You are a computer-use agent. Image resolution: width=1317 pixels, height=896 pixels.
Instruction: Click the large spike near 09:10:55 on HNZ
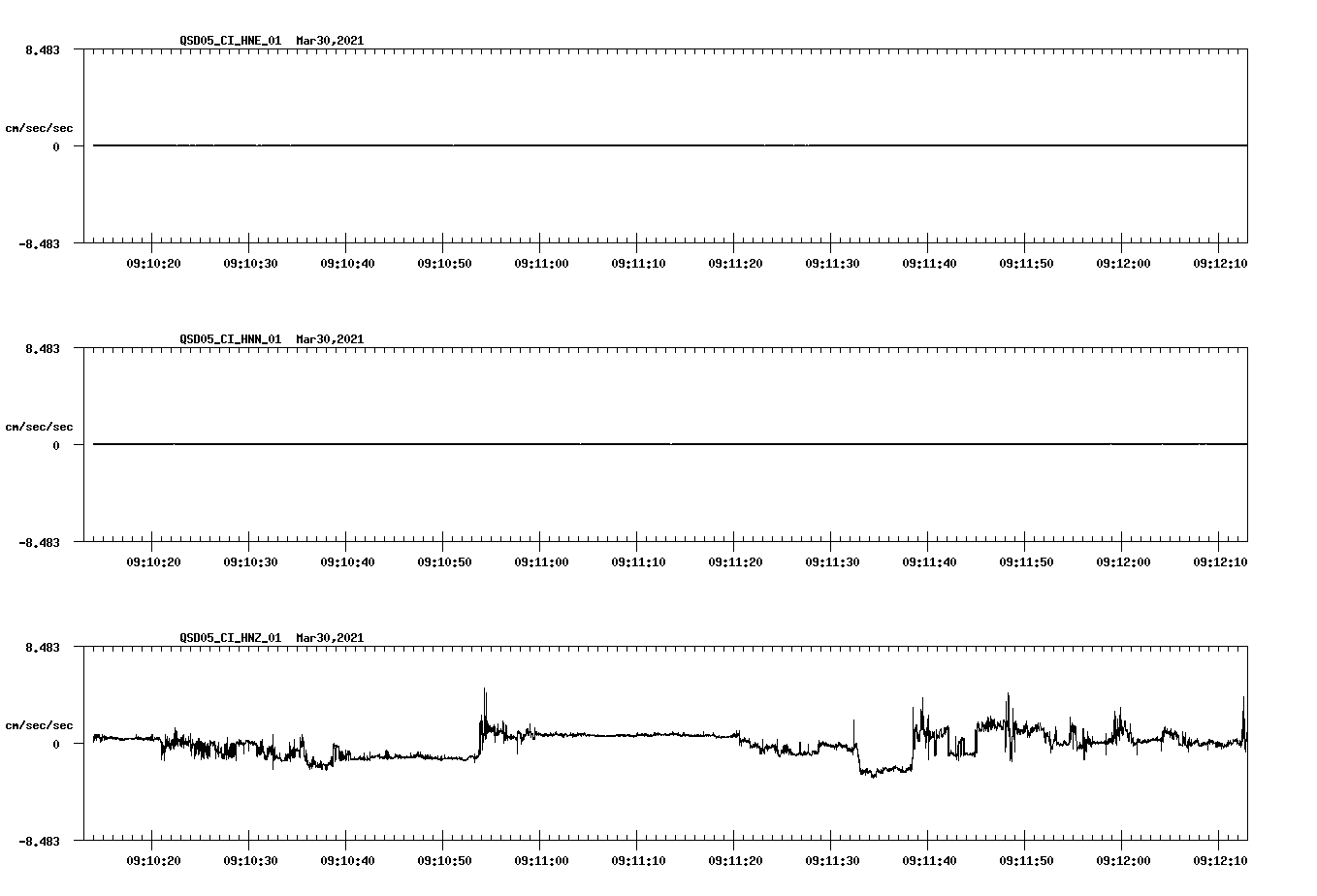[485, 696]
